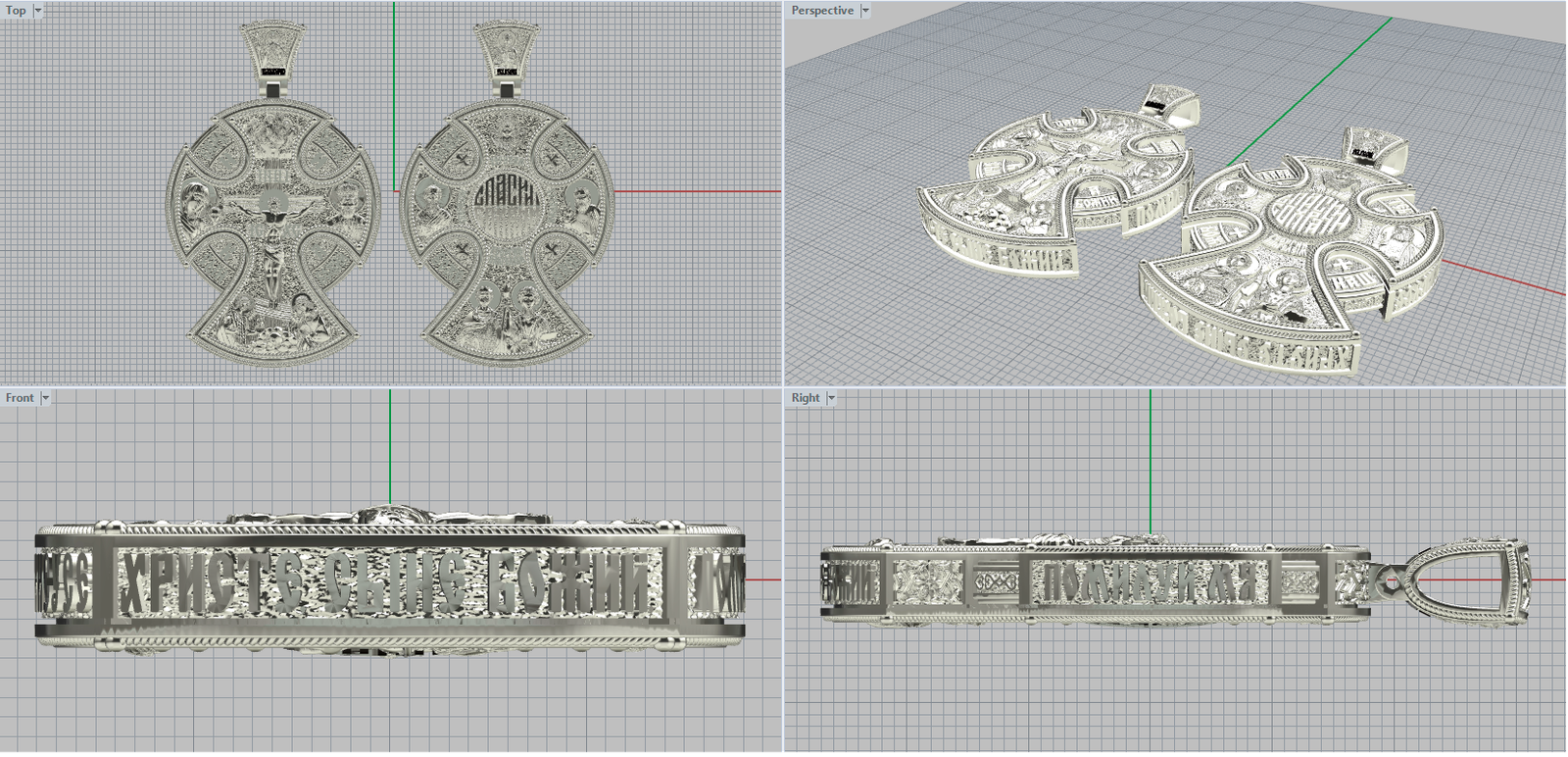Image resolution: width=1568 pixels, height=757 pixels.
Task: Activate the Perspective viewport title
Action: point(822,11)
